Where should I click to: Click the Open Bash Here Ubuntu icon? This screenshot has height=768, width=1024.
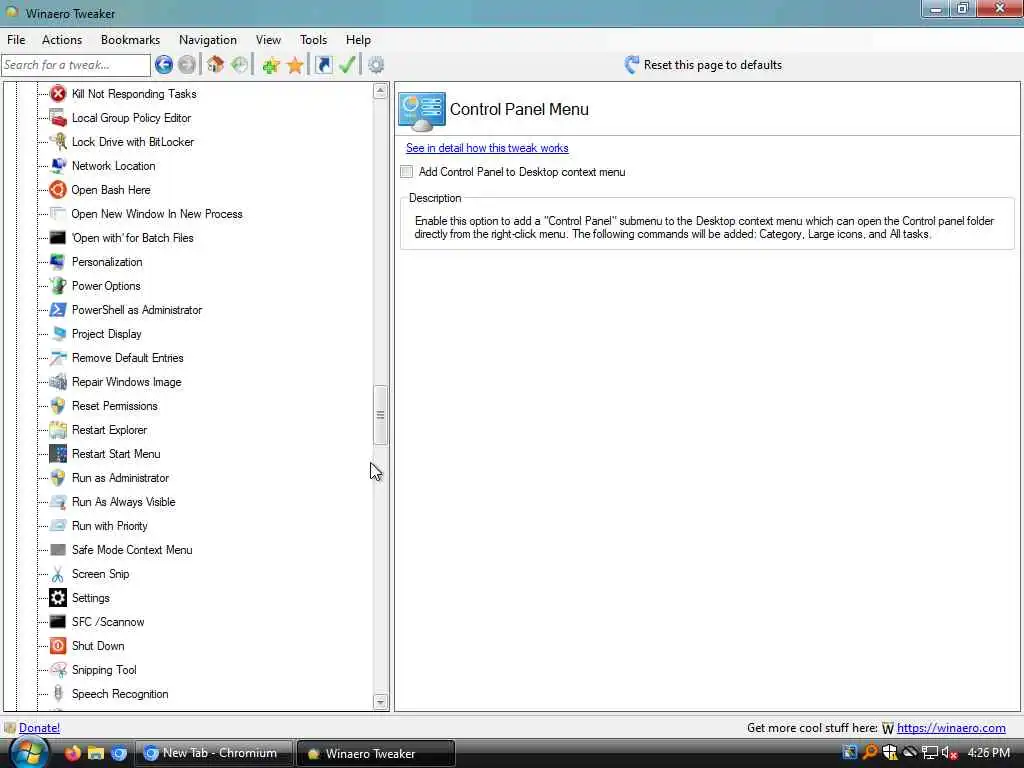[58, 190]
